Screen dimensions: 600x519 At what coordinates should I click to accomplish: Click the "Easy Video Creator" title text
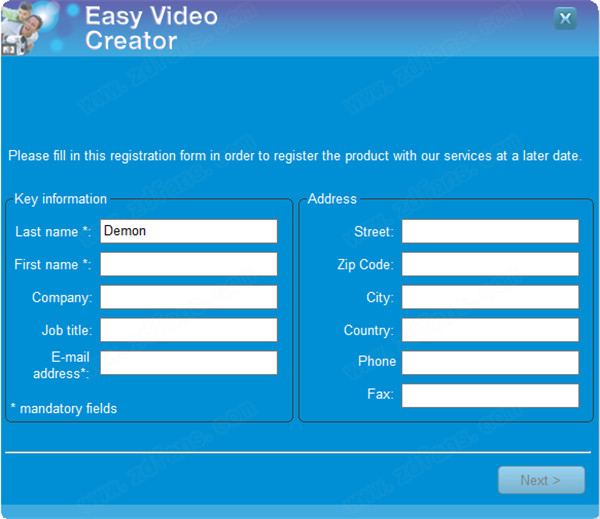coord(152,28)
